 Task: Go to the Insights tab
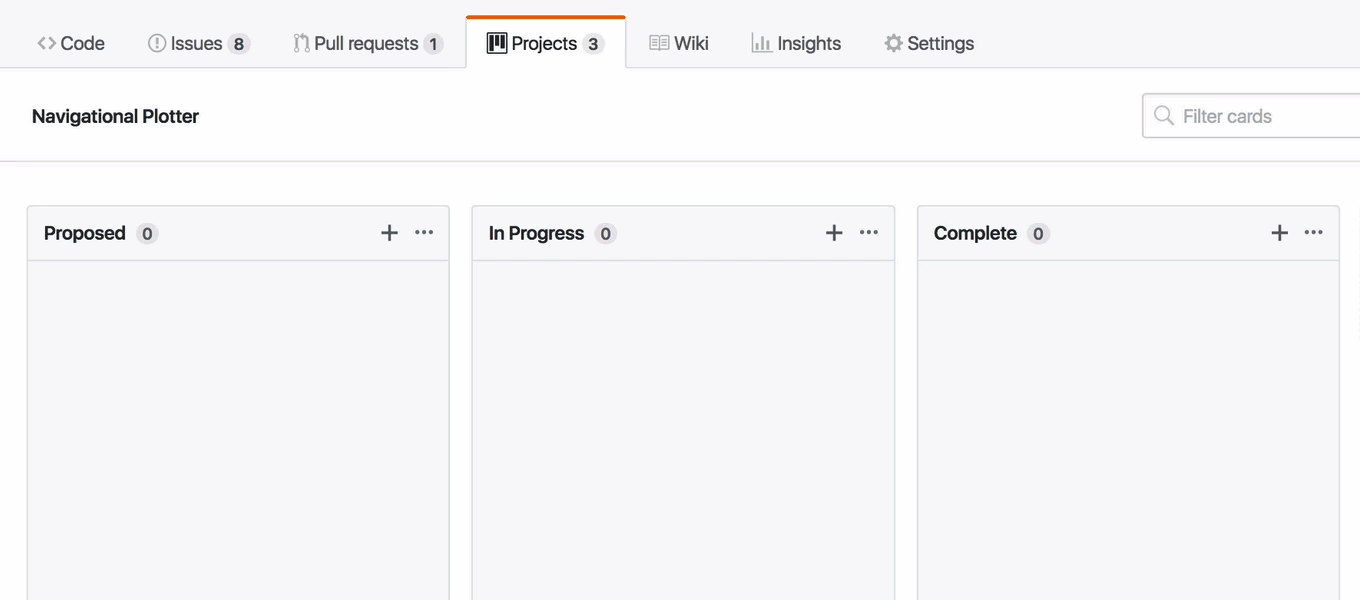pyautogui.click(x=808, y=43)
